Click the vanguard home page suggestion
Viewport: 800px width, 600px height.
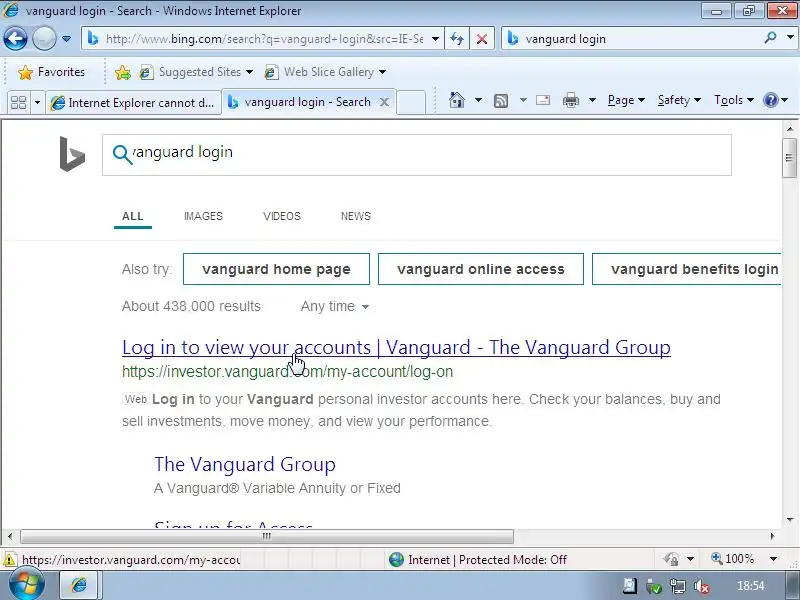(276, 269)
